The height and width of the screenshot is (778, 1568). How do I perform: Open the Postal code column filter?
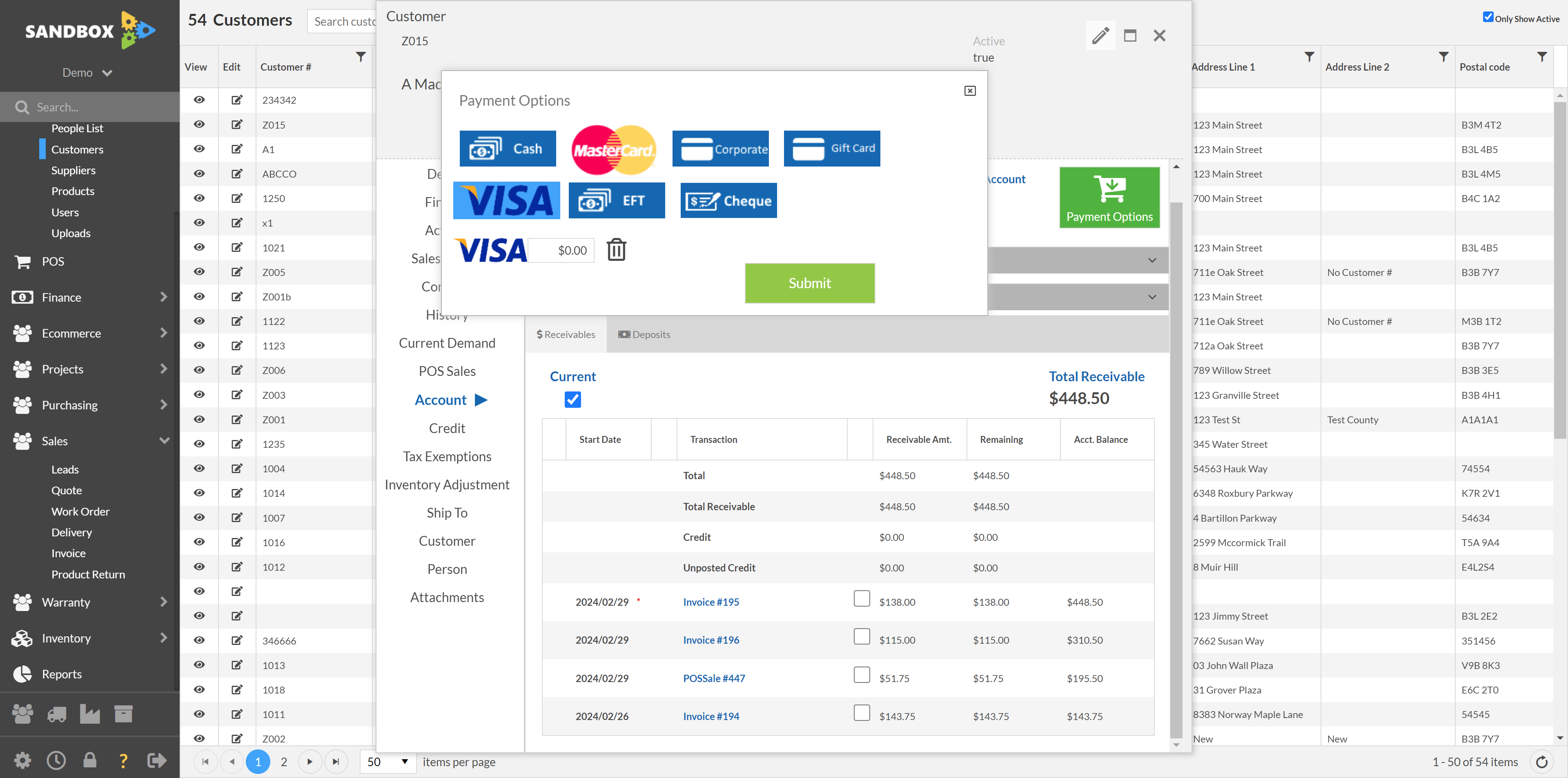[1541, 57]
